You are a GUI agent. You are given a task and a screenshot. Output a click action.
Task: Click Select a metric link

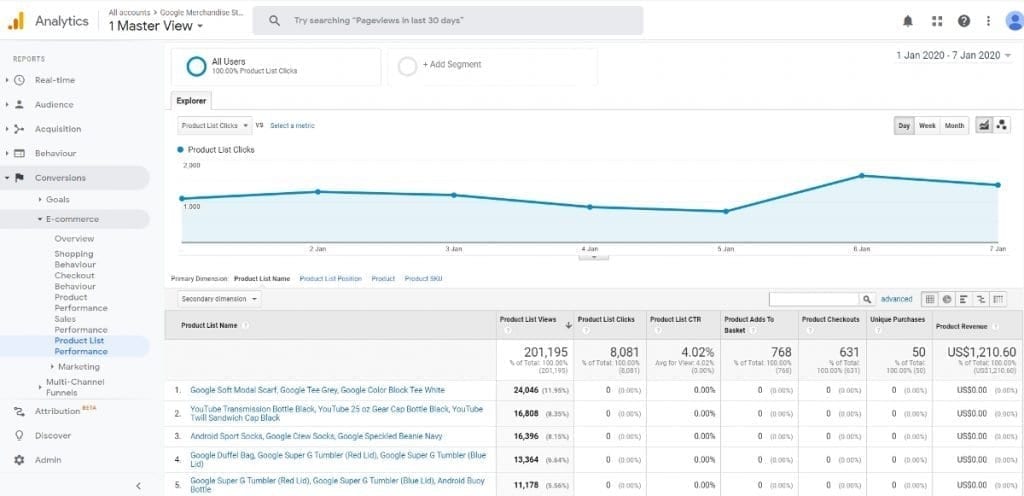coord(293,125)
